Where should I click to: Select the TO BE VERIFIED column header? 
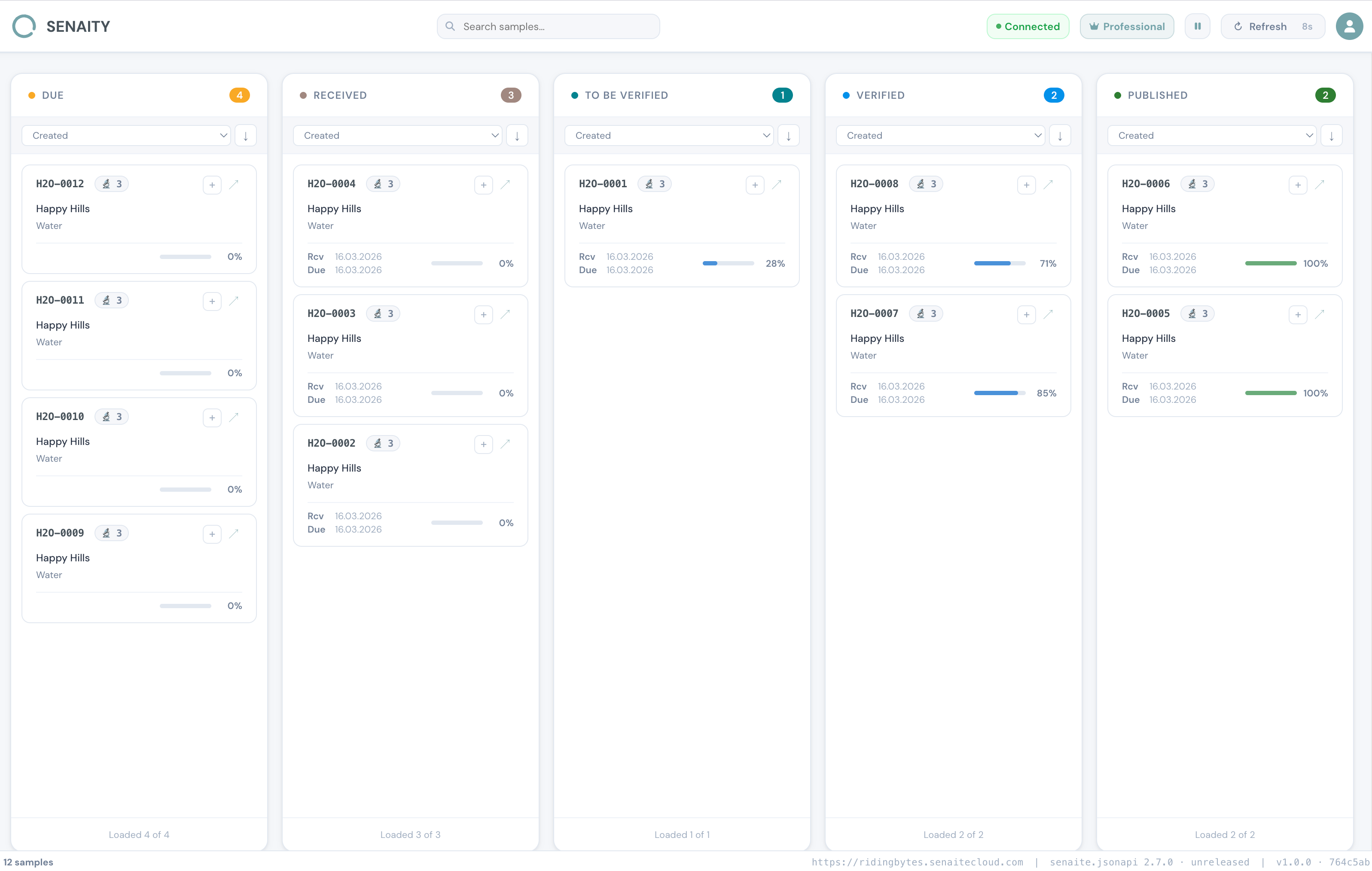click(626, 95)
